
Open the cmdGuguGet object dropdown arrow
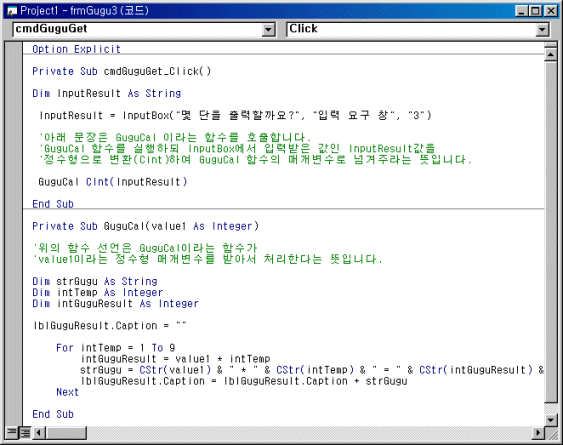coord(268,29)
